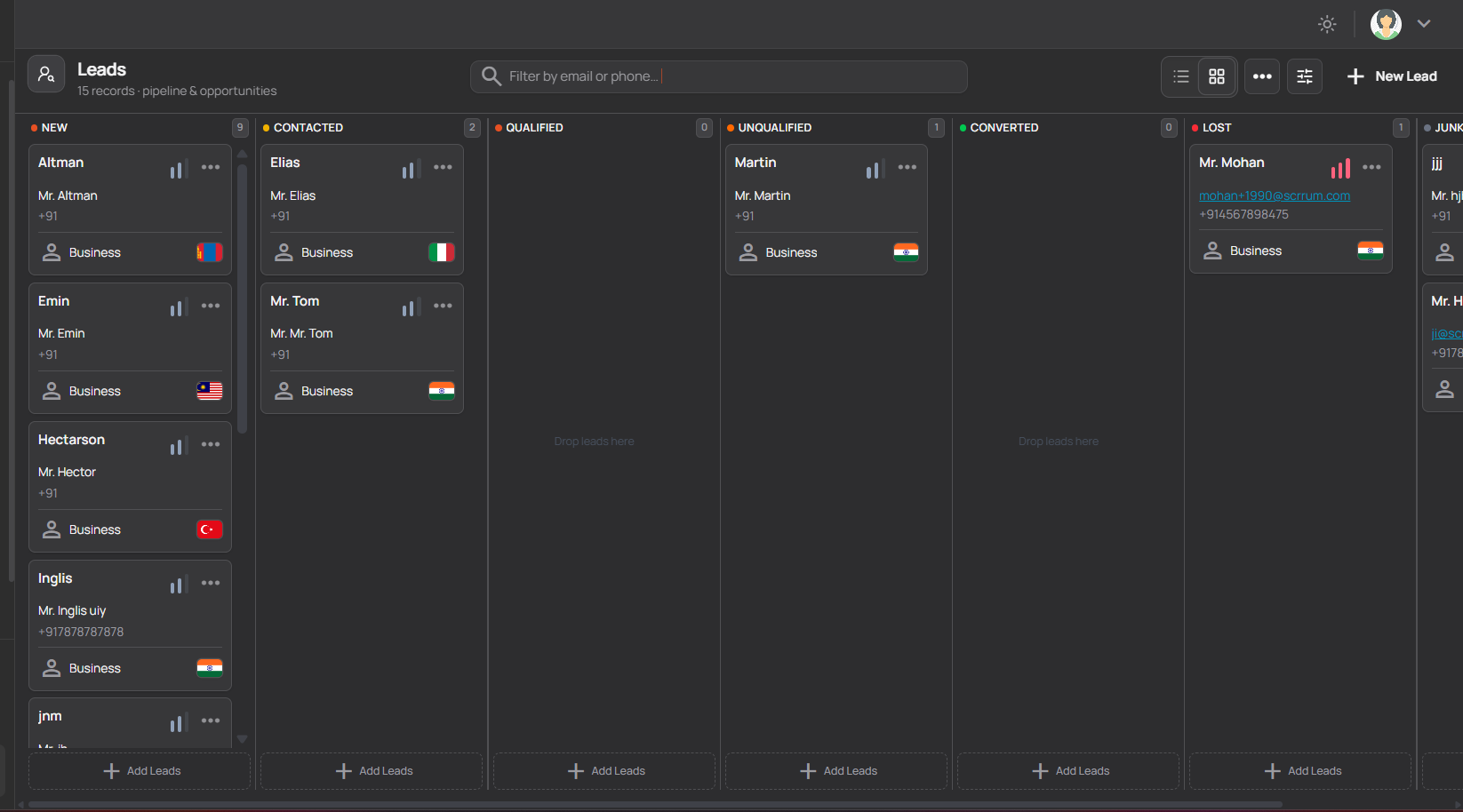Open Altman card options menu

click(x=211, y=167)
